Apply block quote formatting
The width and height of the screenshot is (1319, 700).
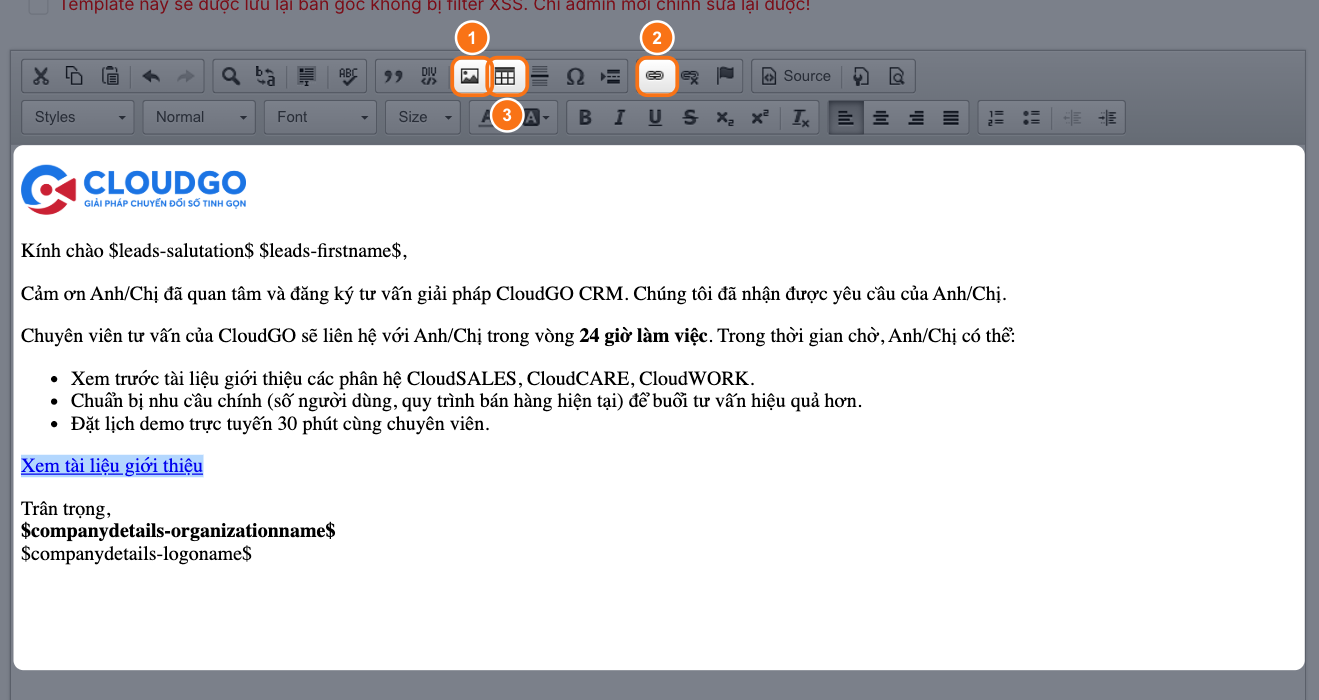tap(394, 76)
